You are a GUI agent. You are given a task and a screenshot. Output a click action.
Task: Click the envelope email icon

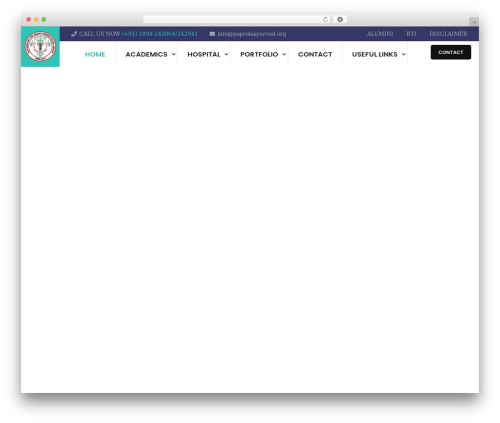click(x=212, y=34)
